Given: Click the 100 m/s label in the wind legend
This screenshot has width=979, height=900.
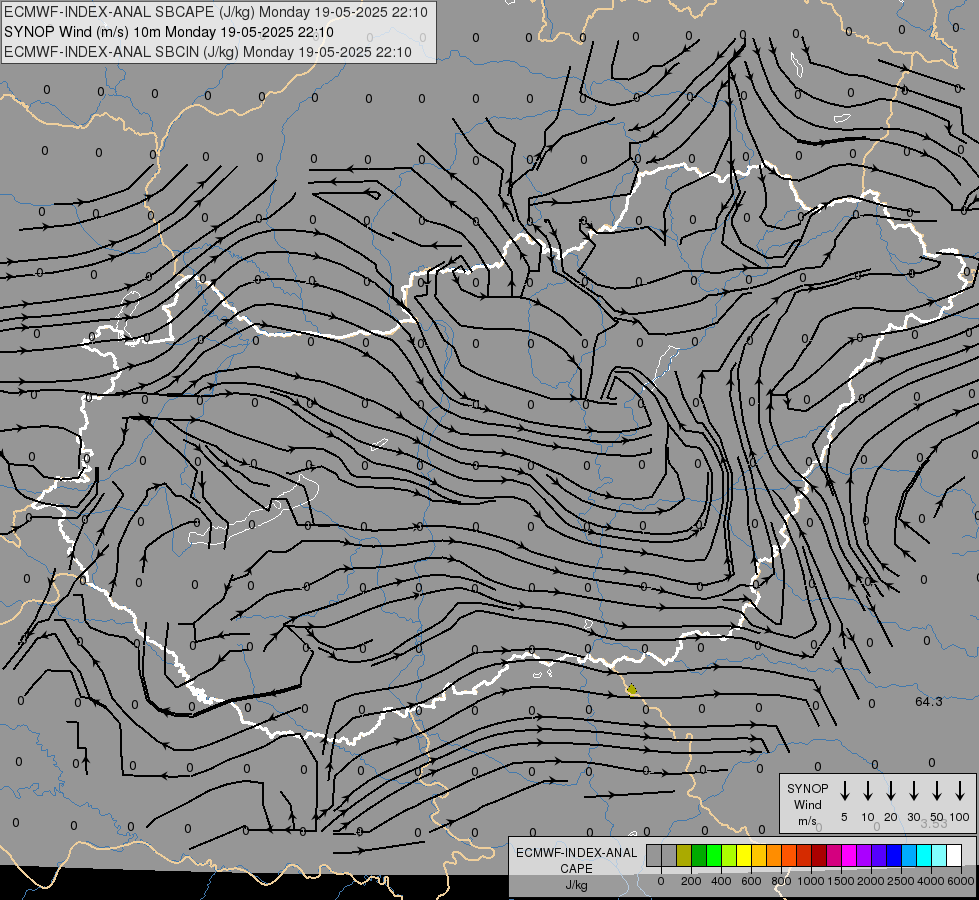Looking at the screenshot, I should (x=960, y=817).
